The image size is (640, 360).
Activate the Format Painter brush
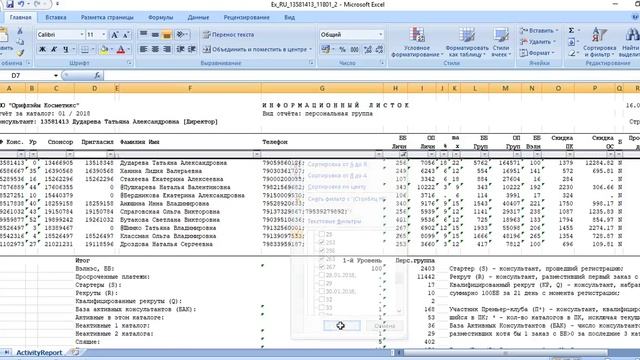tap(20, 53)
